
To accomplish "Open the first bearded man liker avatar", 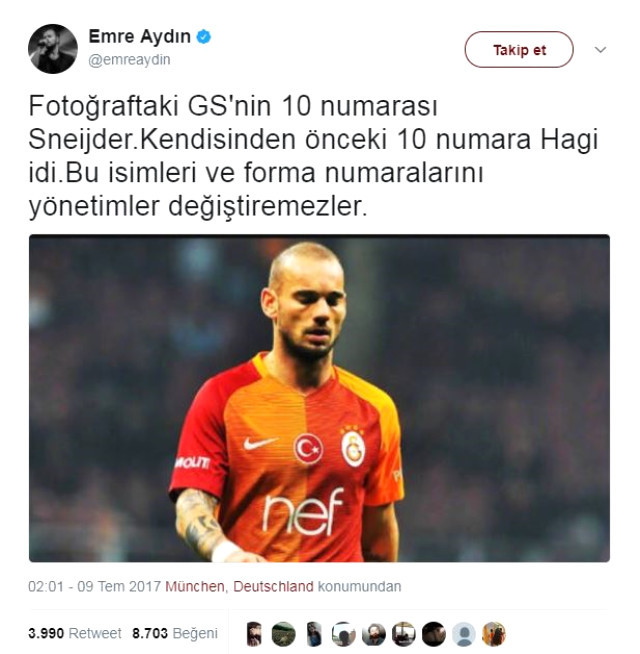I will [254, 634].
